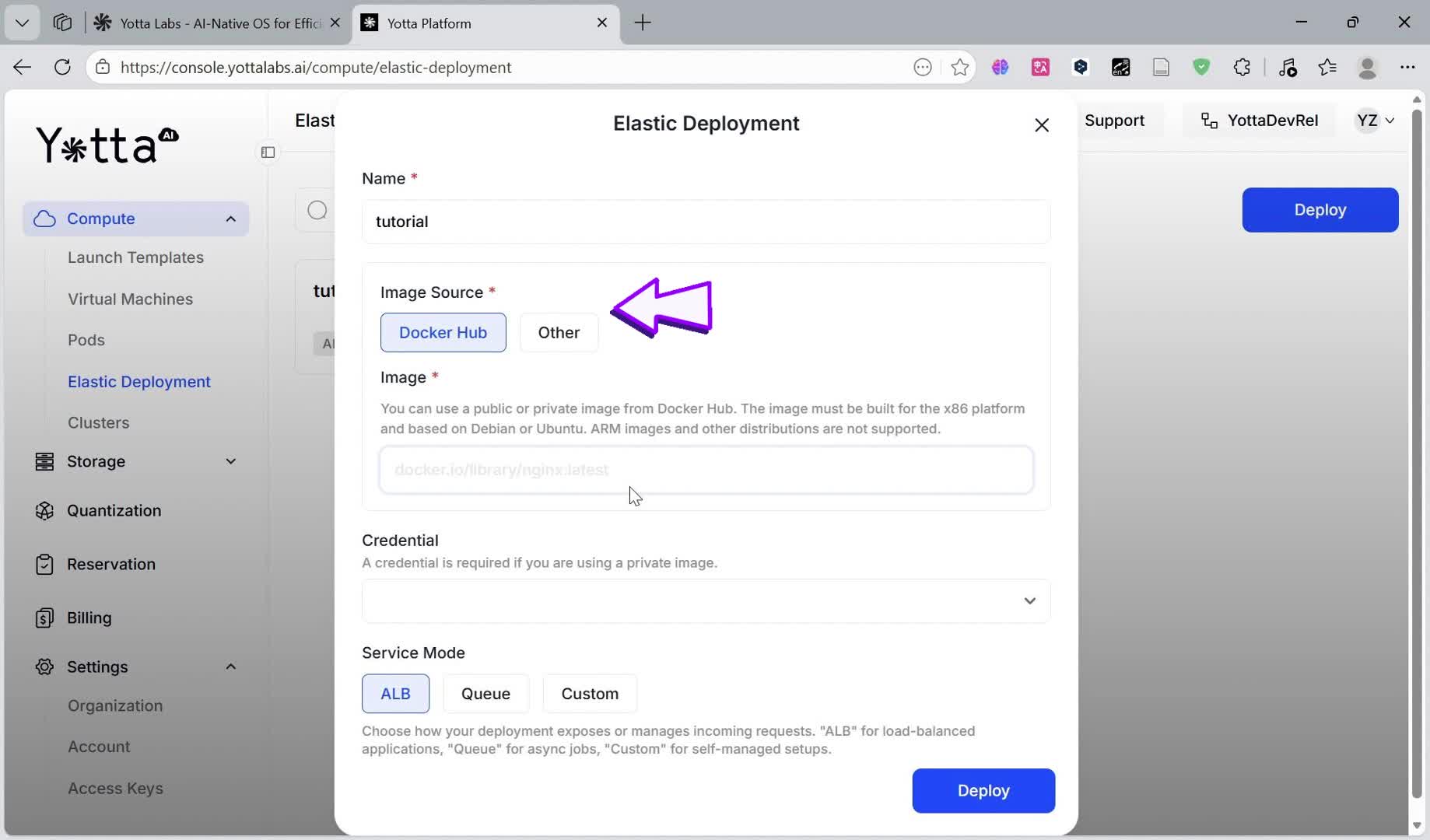Bookmark page with the star icon
Screen dimensions: 1430x840
[960, 68]
